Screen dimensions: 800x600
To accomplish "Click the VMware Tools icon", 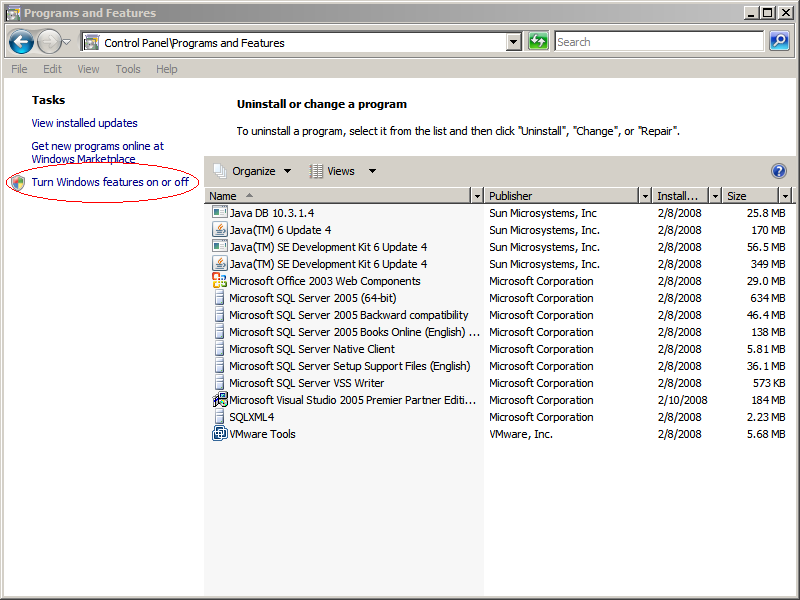I will [219, 434].
